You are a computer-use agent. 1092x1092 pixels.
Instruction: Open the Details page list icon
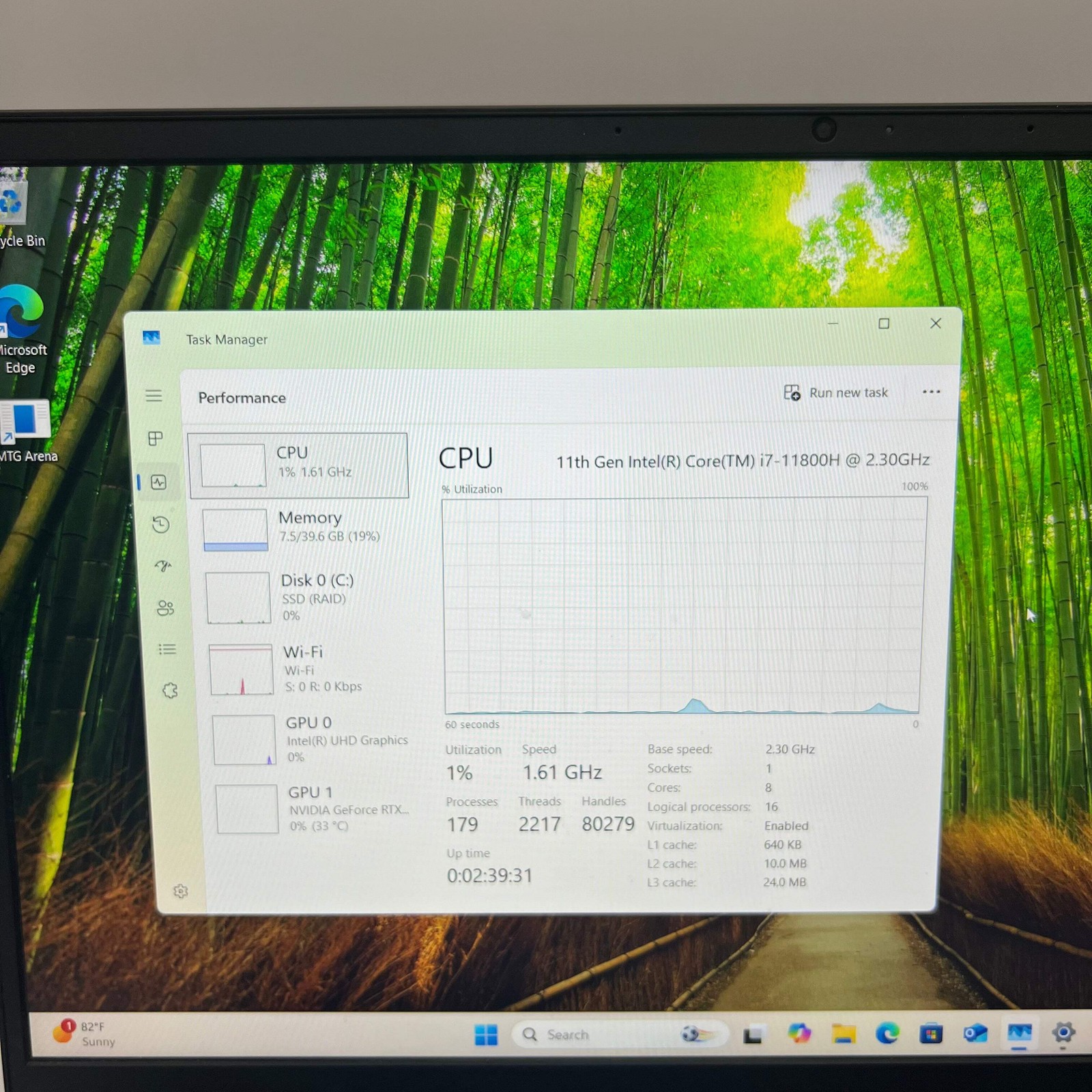tap(167, 649)
